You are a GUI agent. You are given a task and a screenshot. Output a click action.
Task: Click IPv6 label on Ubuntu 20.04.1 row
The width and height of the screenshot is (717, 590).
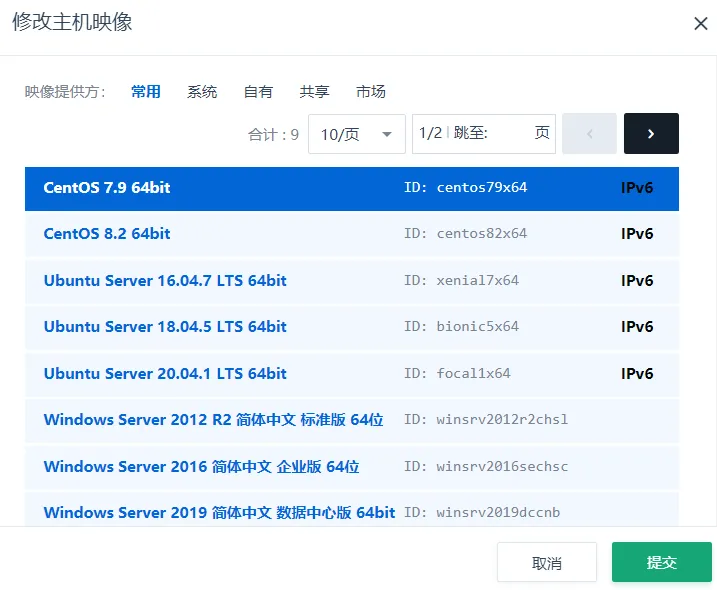[637, 374]
